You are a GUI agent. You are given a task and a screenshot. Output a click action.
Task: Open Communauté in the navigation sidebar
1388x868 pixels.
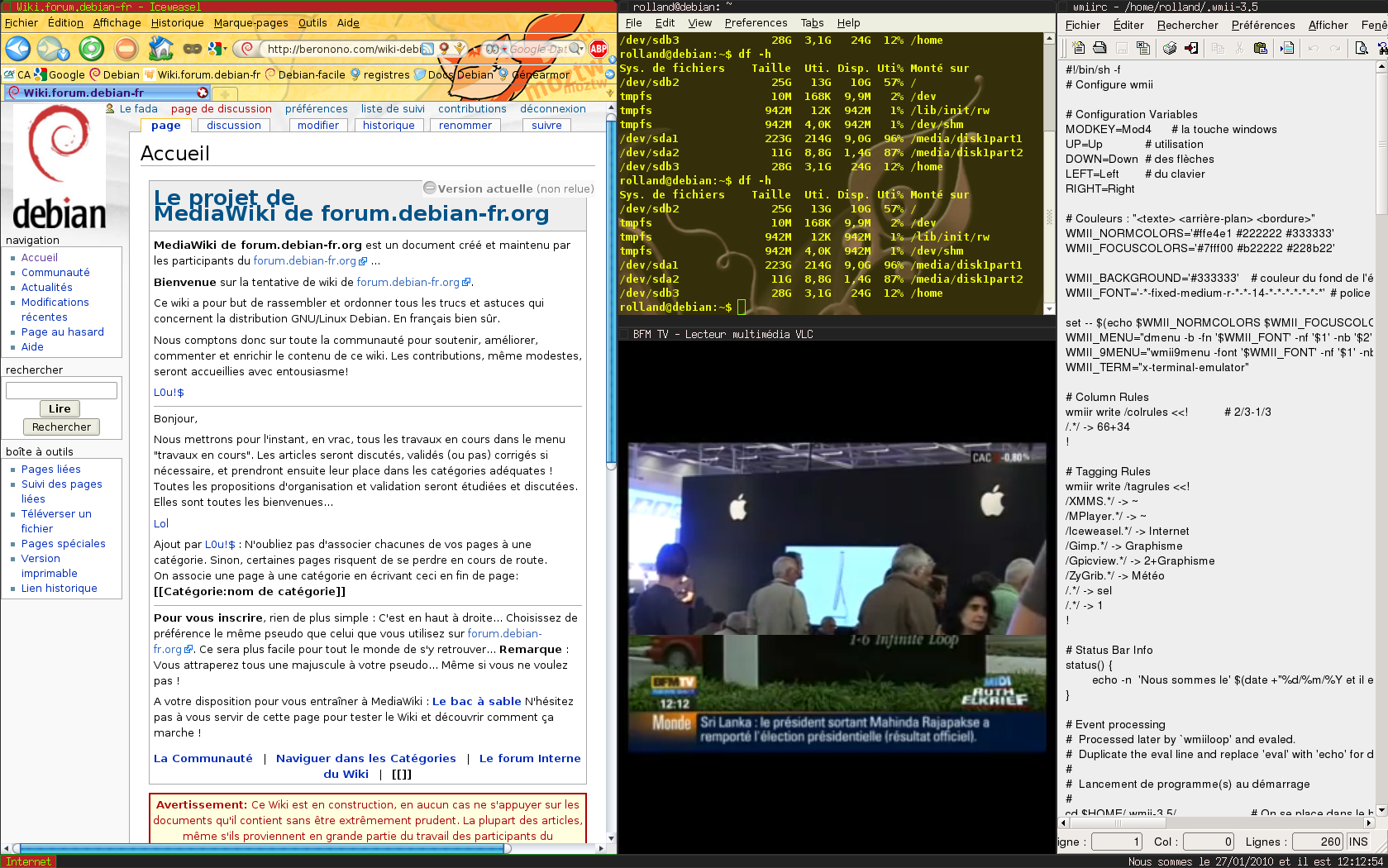point(55,273)
